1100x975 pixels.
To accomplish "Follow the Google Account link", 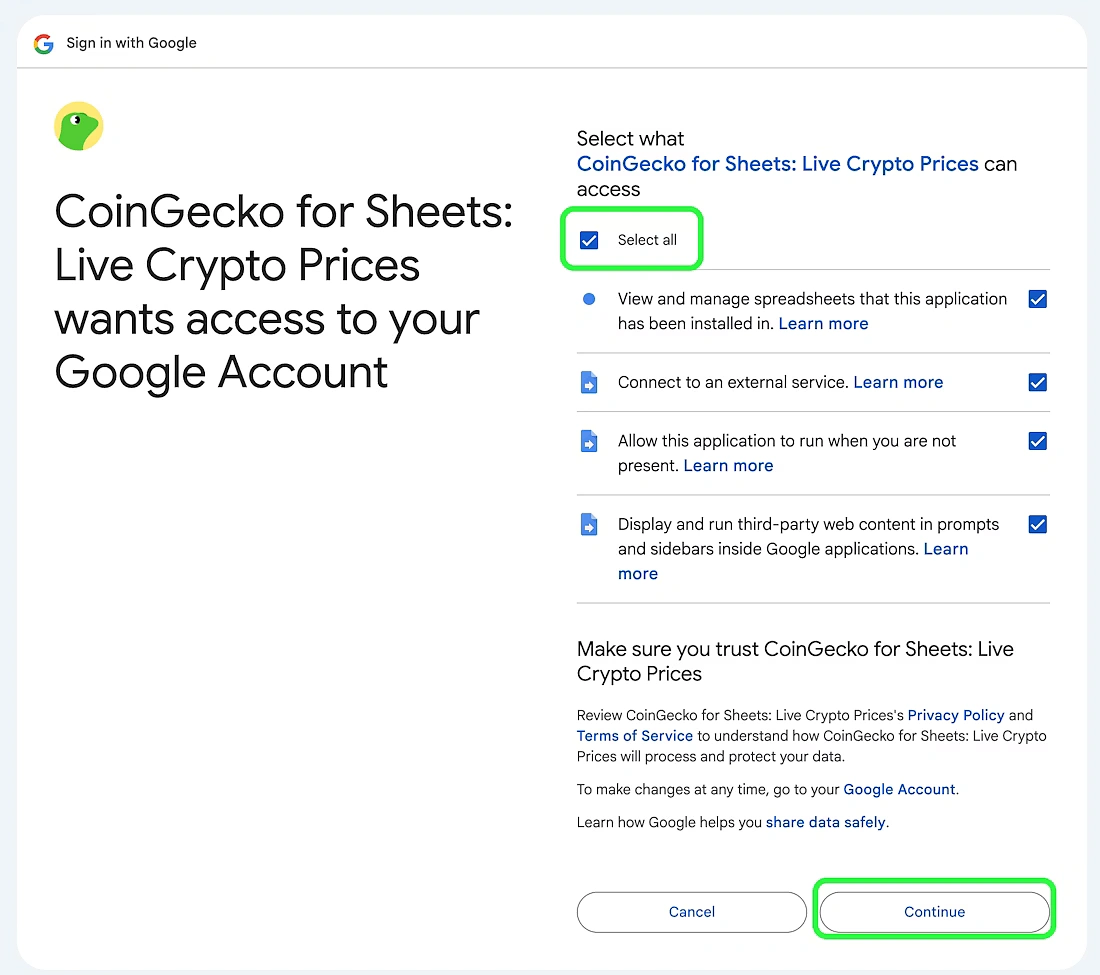I will (x=899, y=789).
